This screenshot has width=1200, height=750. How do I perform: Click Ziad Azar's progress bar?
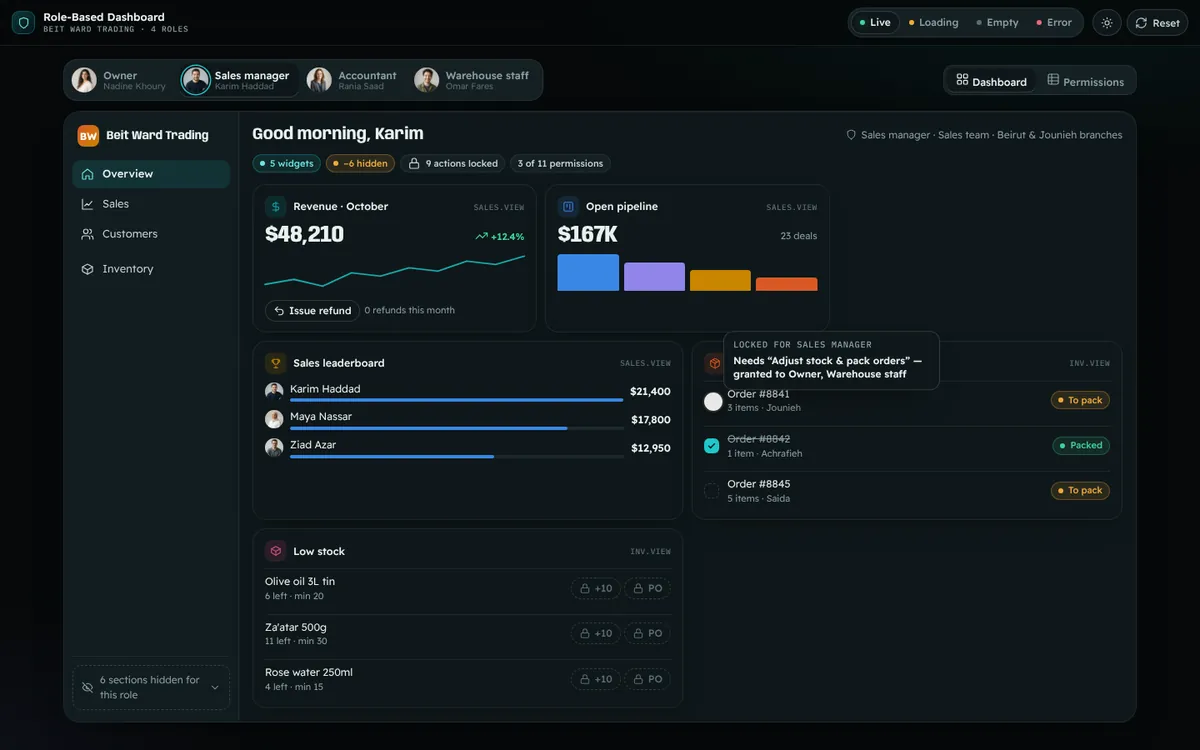[x=457, y=456]
